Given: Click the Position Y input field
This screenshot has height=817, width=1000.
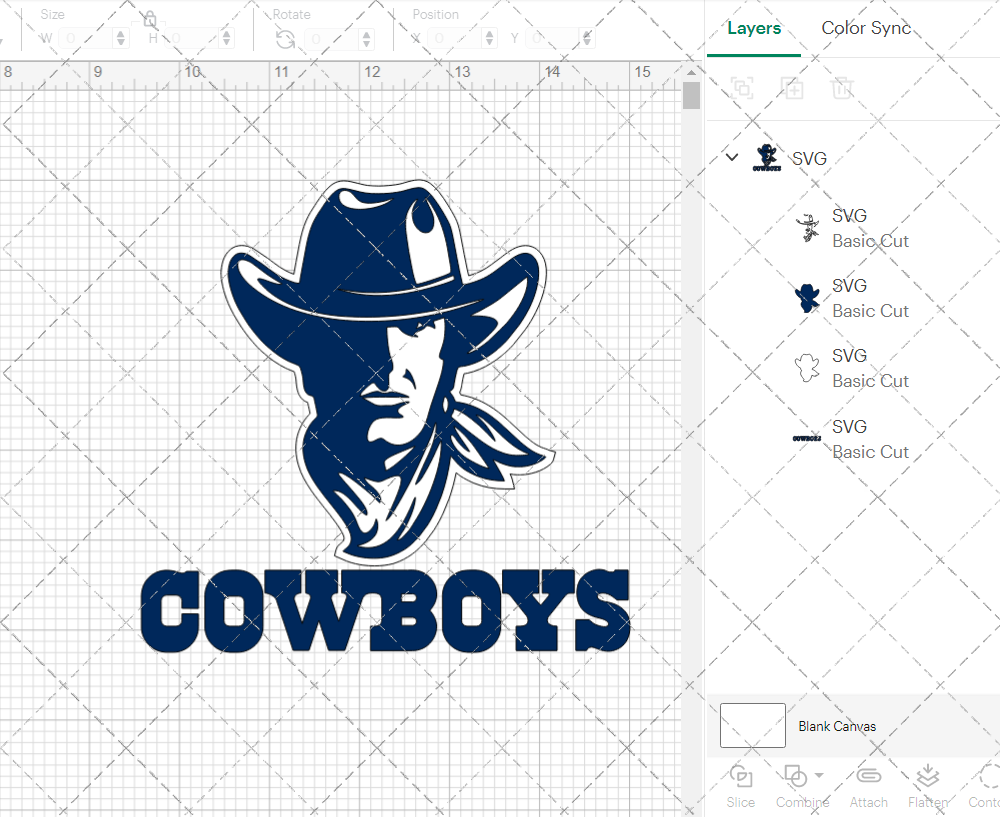Looking at the screenshot, I should (552, 38).
